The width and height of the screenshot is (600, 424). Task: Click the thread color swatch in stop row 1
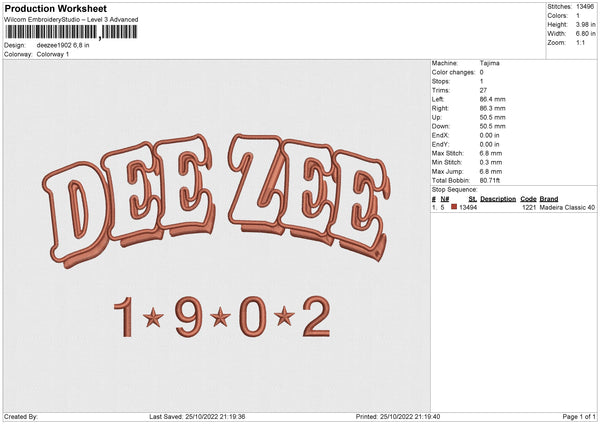[x=454, y=207]
